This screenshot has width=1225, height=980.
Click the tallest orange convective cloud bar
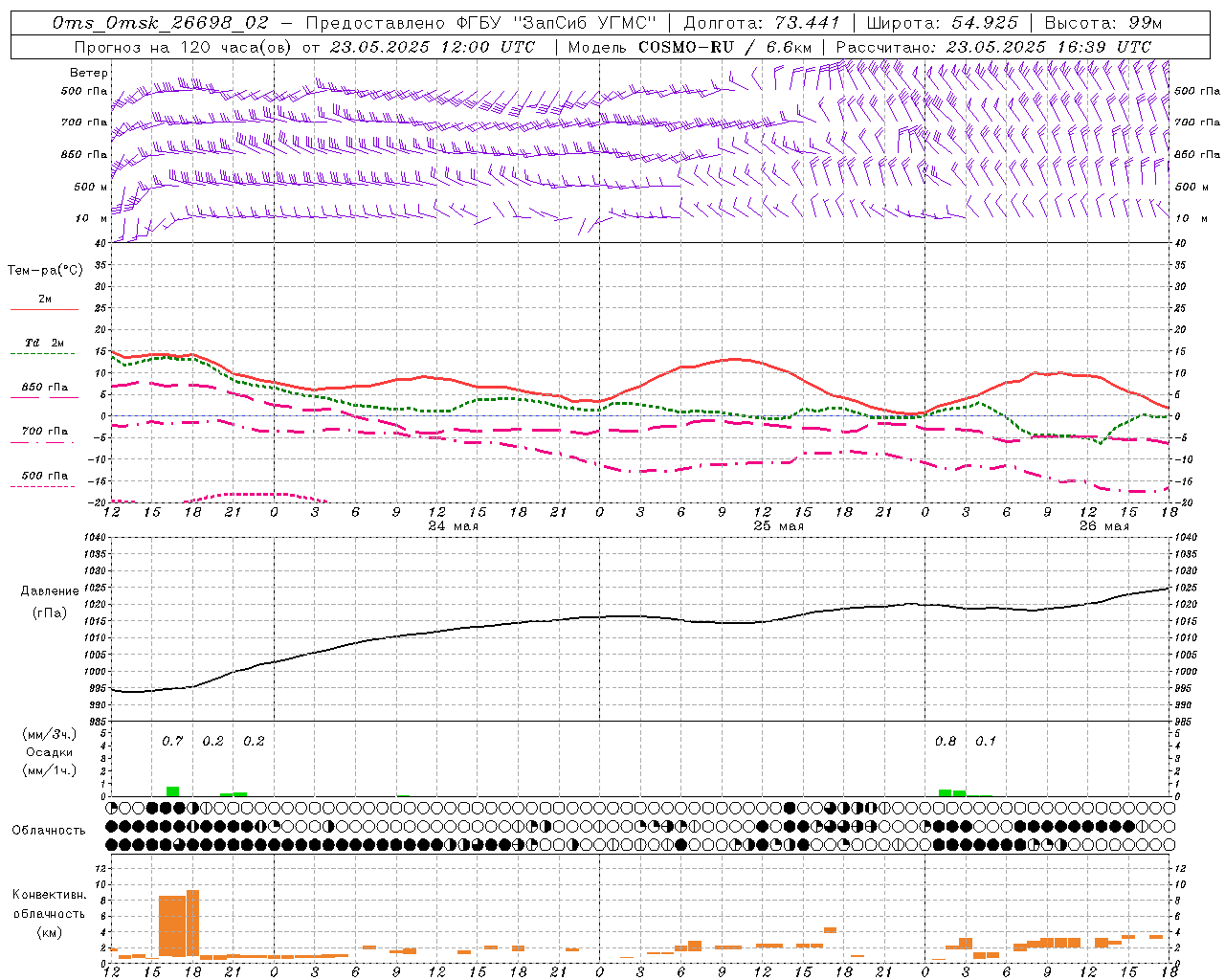[x=193, y=923]
